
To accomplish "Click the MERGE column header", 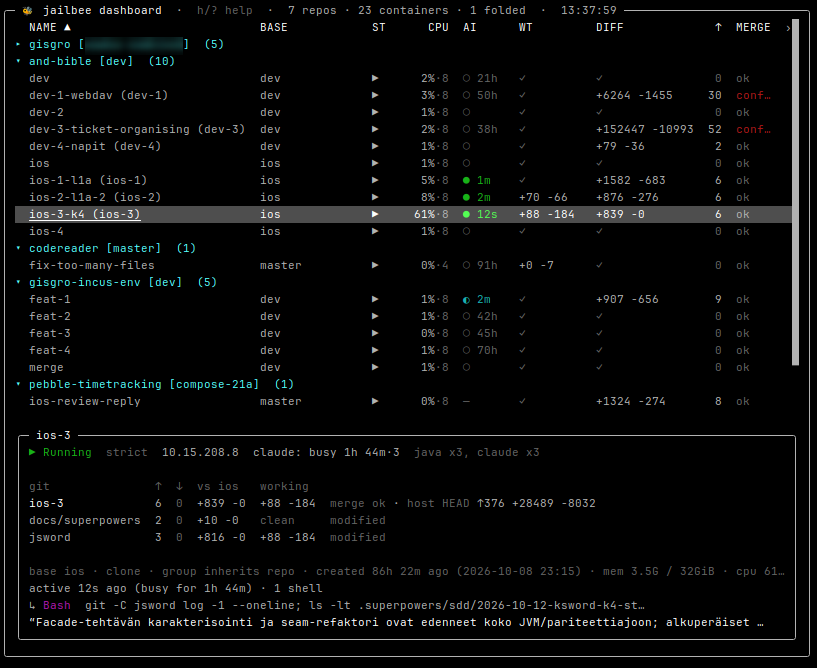I will click(753, 27).
